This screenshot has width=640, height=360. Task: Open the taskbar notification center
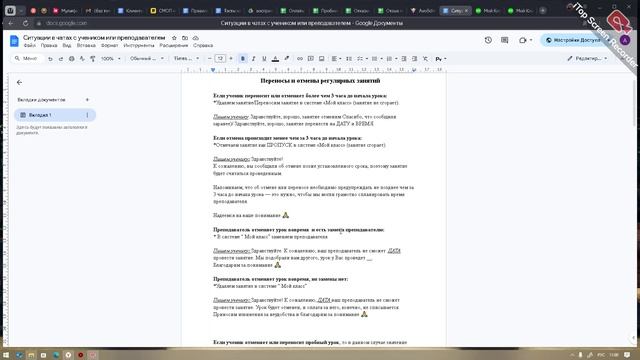point(627,355)
